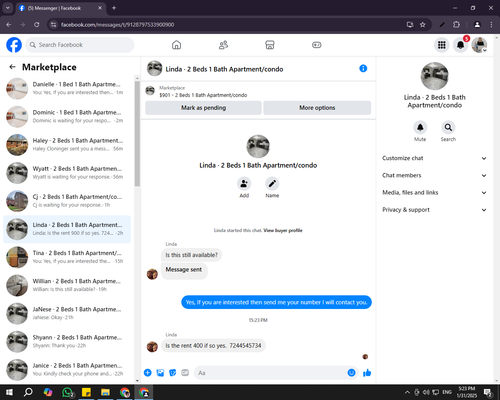This screenshot has height=400, width=500.
Task: Choose a sticker
Action: tap(173, 373)
